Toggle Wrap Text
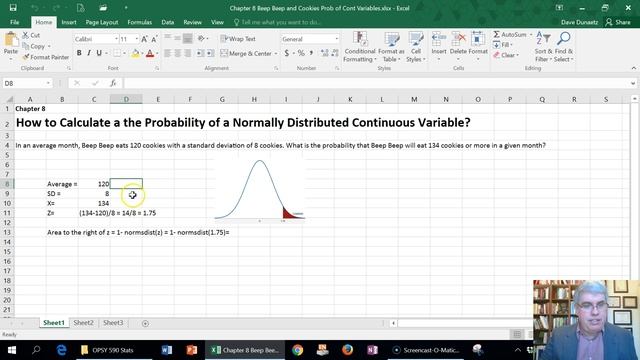This screenshot has width=640, height=360. (x=238, y=39)
